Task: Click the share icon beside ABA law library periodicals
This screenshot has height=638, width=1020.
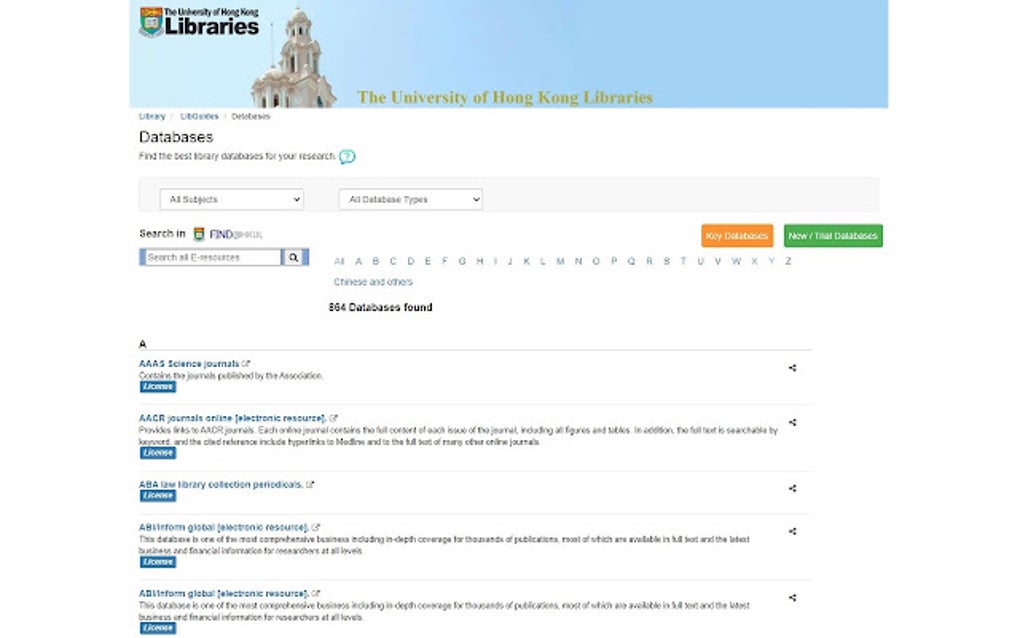Action: click(792, 489)
